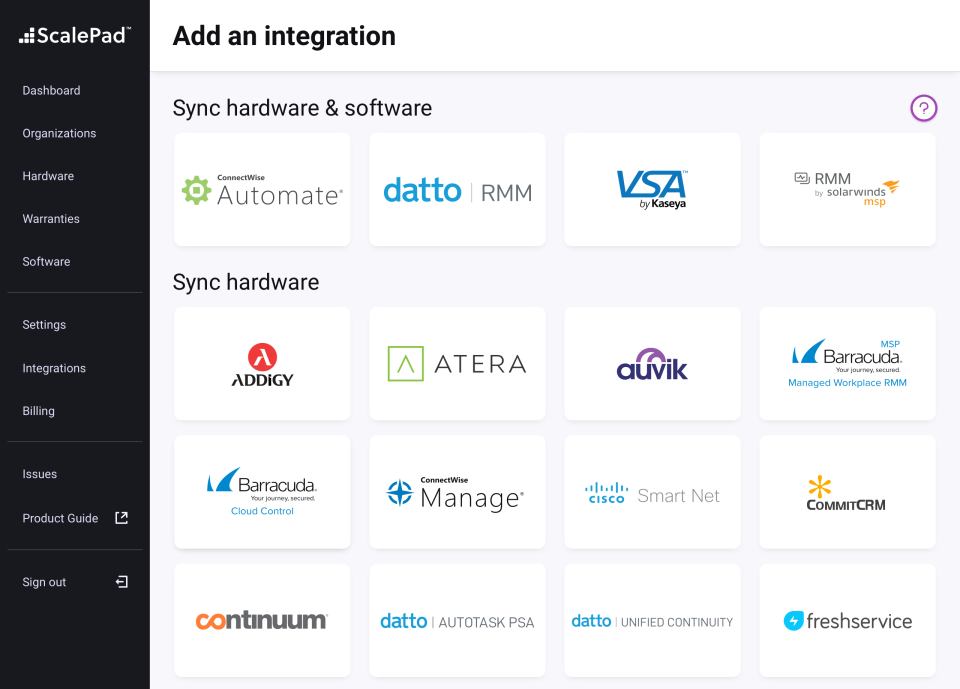Open the Product Guide link
The width and height of the screenshot is (960, 689).
click(x=60, y=518)
